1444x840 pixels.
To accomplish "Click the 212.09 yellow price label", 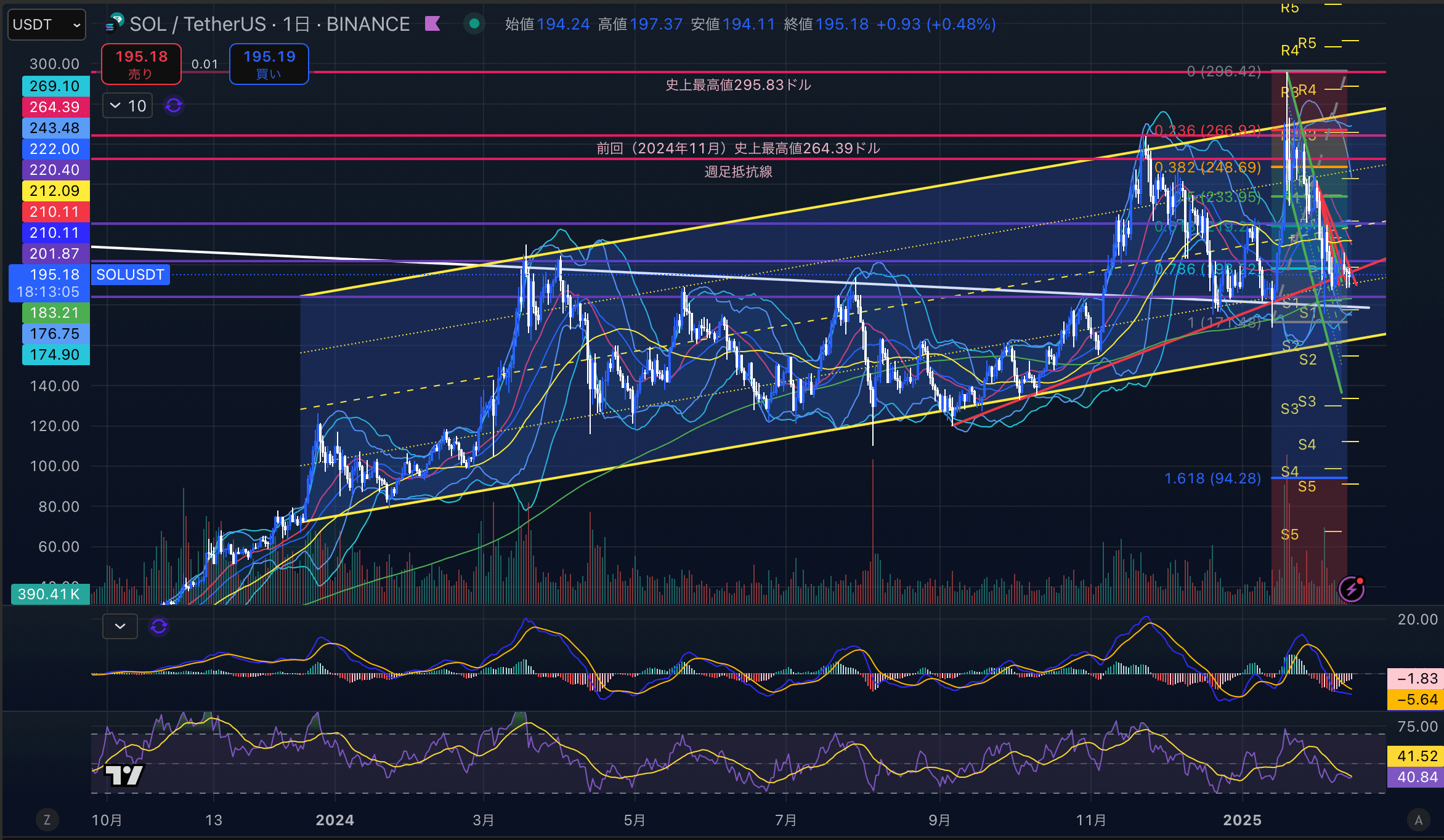I will pos(55,191).
